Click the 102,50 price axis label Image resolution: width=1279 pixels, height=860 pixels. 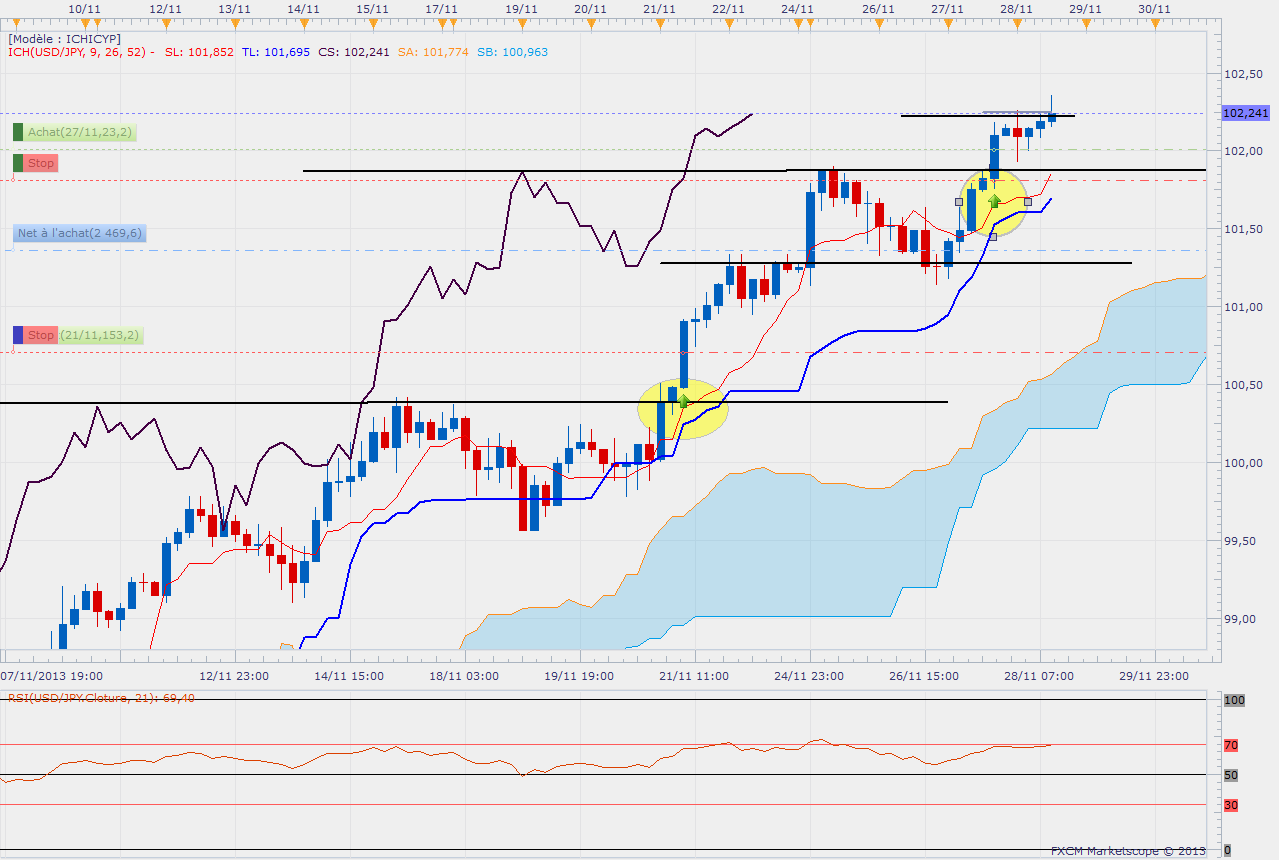(1243, 74)
